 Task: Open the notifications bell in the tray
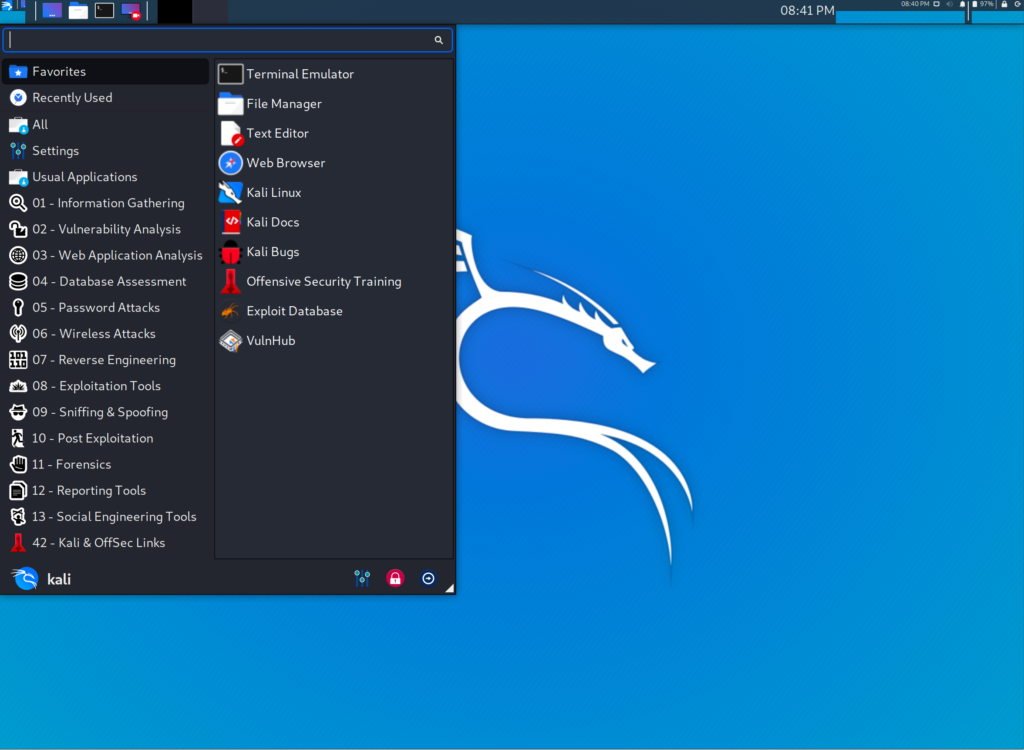pos(962,4)
